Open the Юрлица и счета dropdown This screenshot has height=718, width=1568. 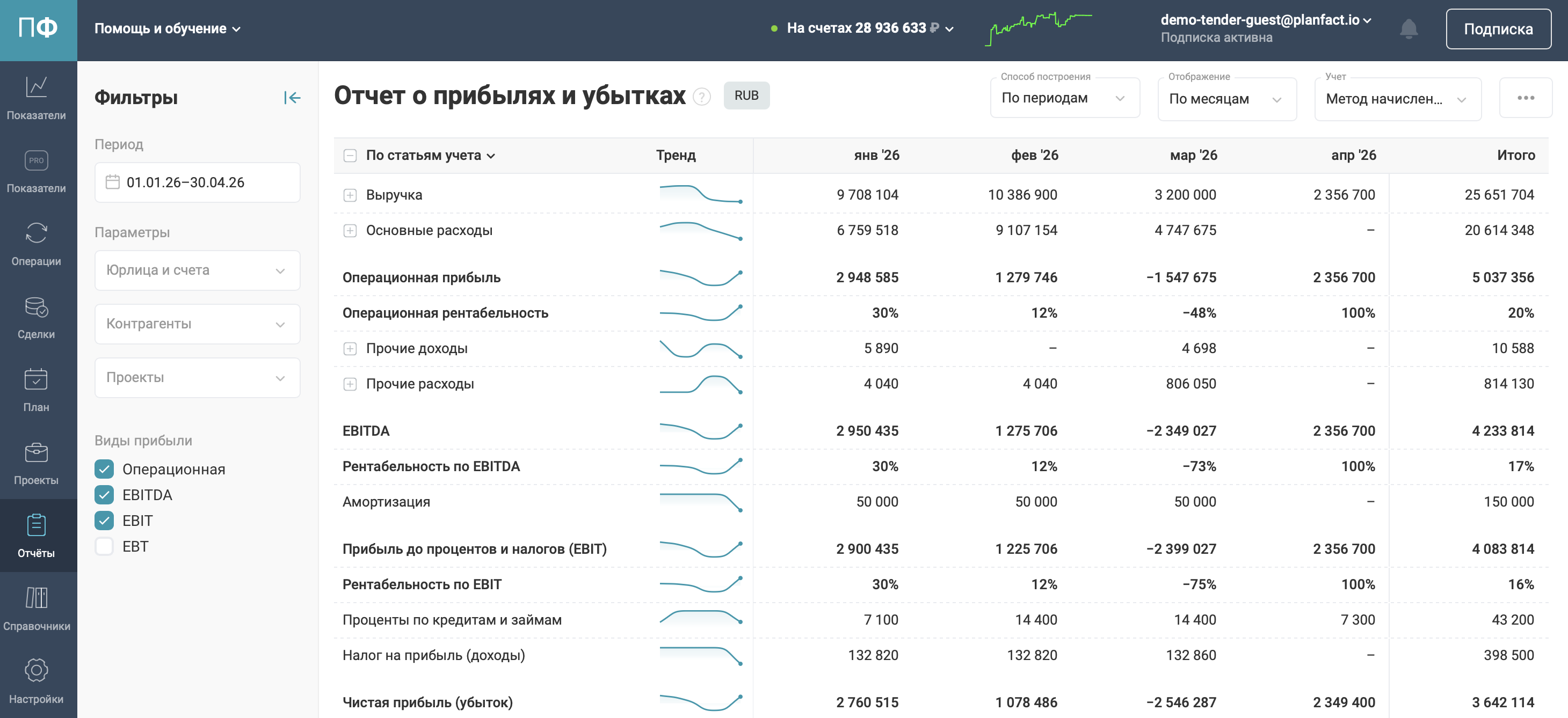click(197, 270)
